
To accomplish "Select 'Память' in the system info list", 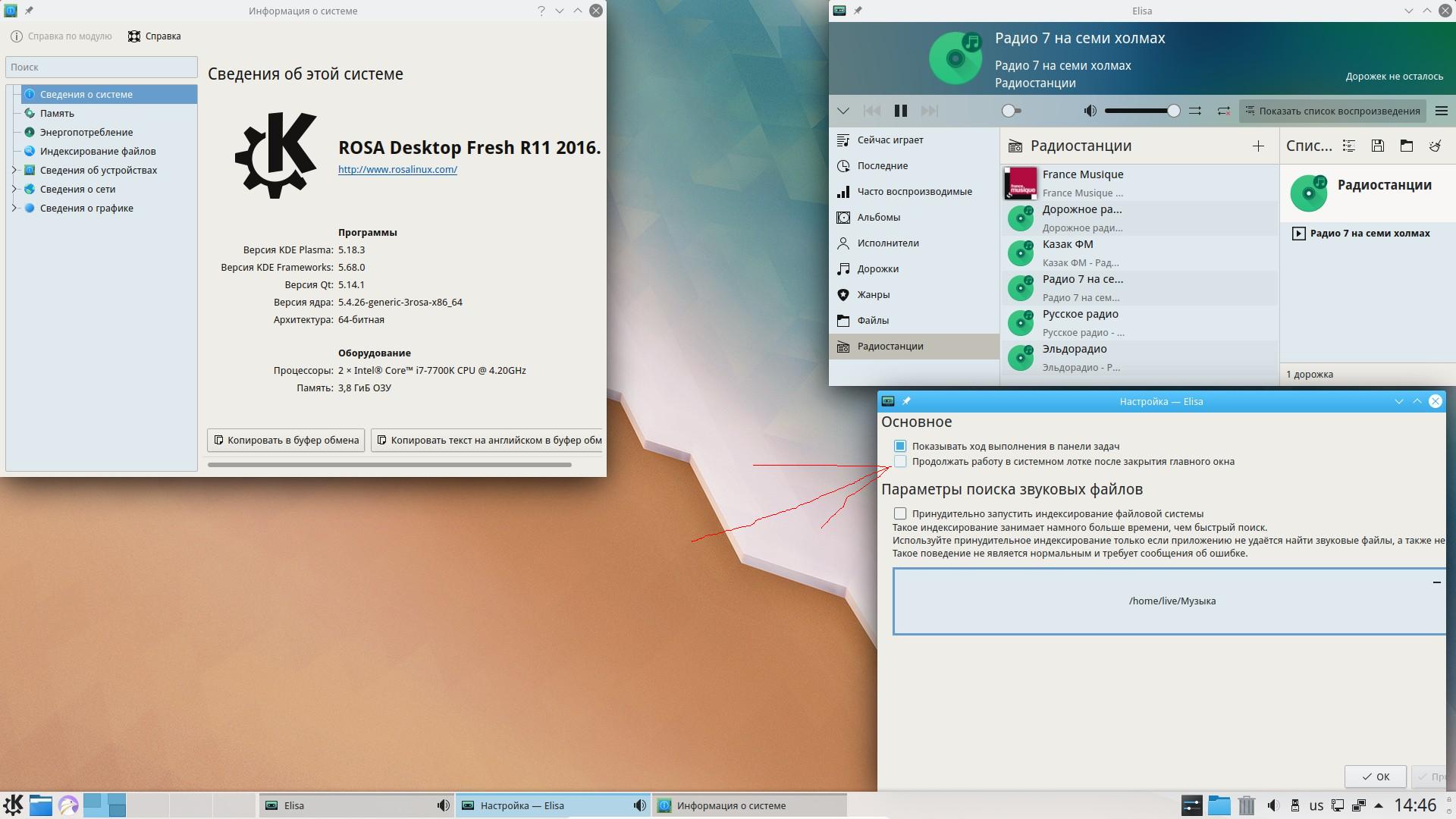I will click(x=57, y=113).
